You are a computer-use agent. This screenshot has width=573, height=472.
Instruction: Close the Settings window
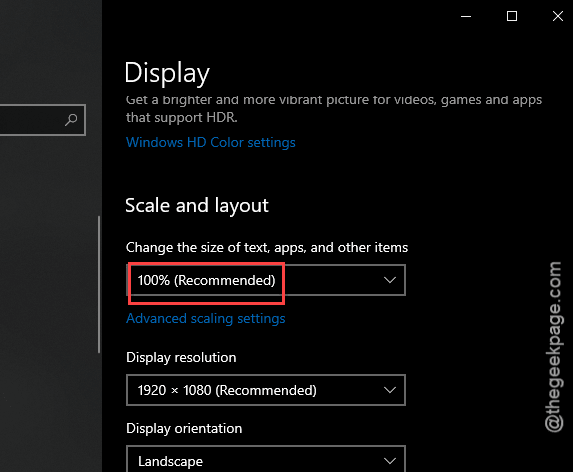click(558, 16)
